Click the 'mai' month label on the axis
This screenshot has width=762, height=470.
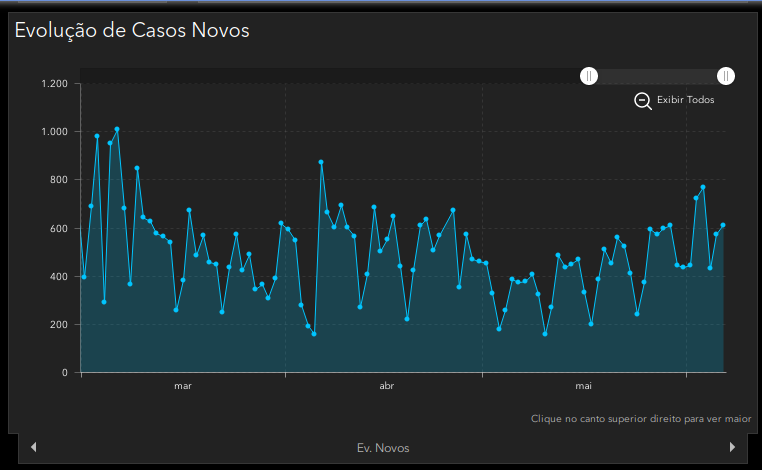click(x=584, y=386)
